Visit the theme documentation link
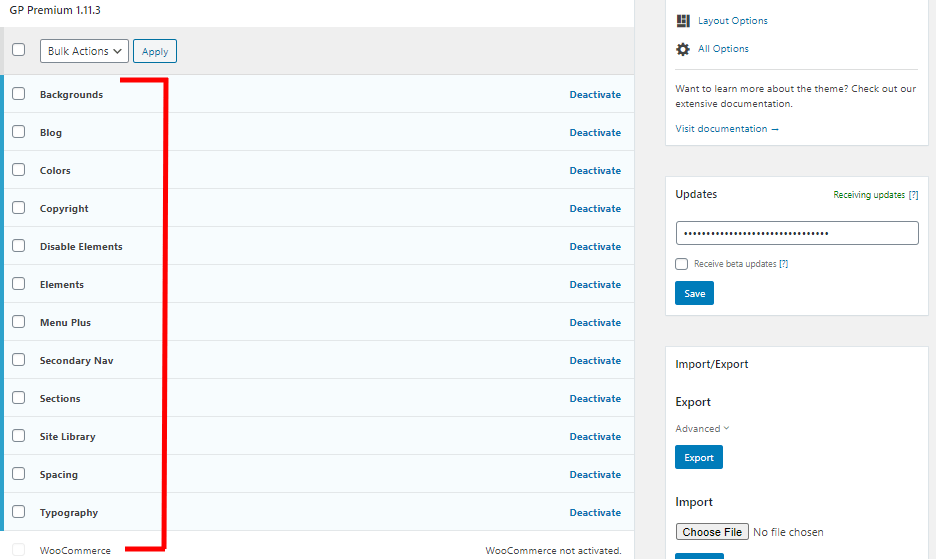 727,129
